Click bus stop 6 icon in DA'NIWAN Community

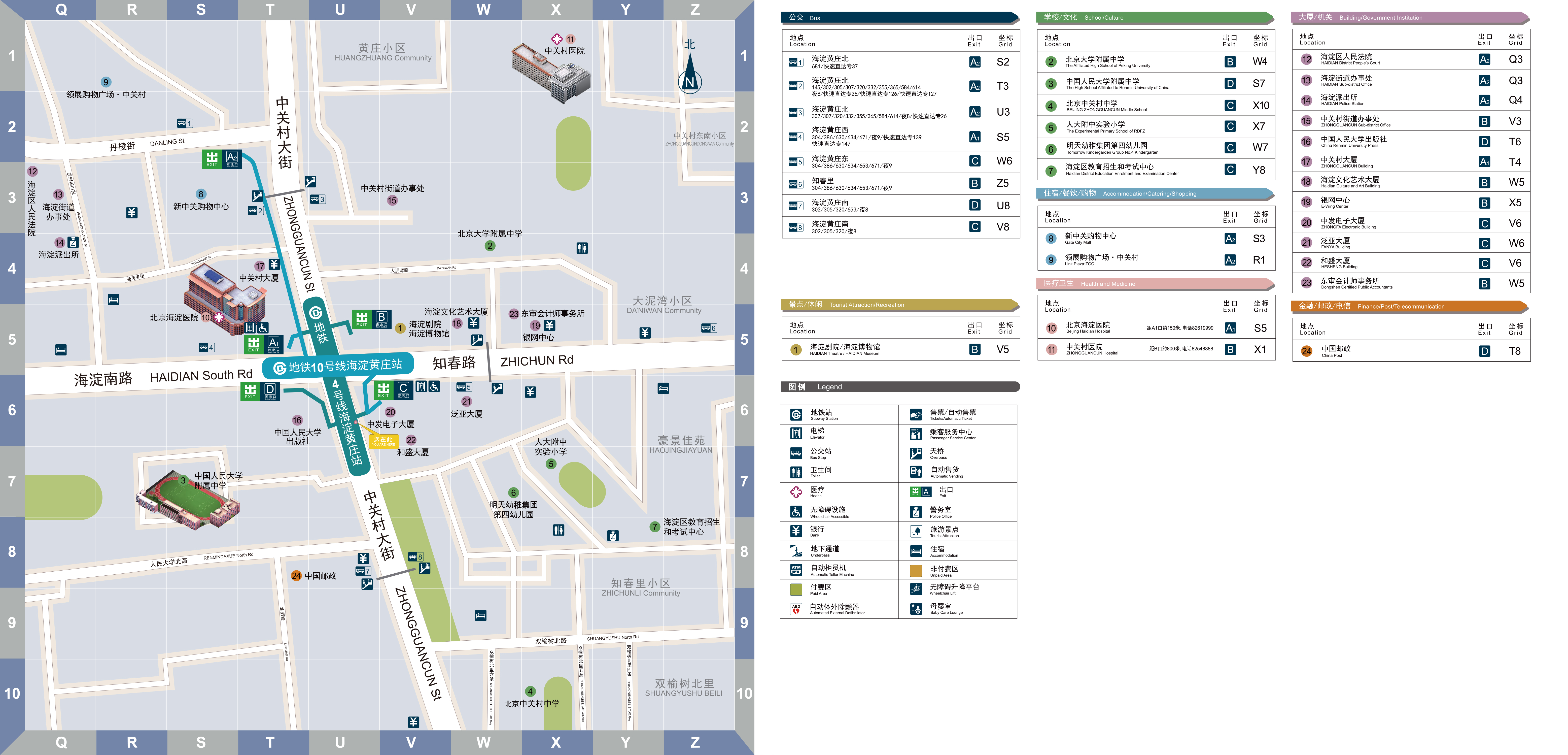pos(709,328)
